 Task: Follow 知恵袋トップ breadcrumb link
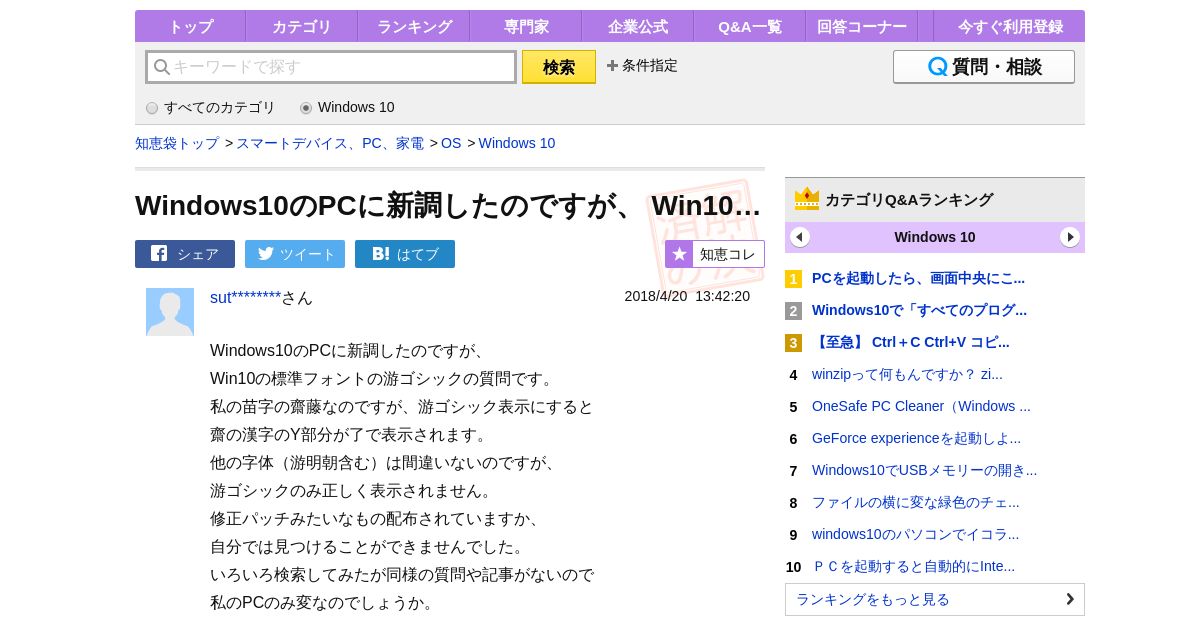[177, 143]
